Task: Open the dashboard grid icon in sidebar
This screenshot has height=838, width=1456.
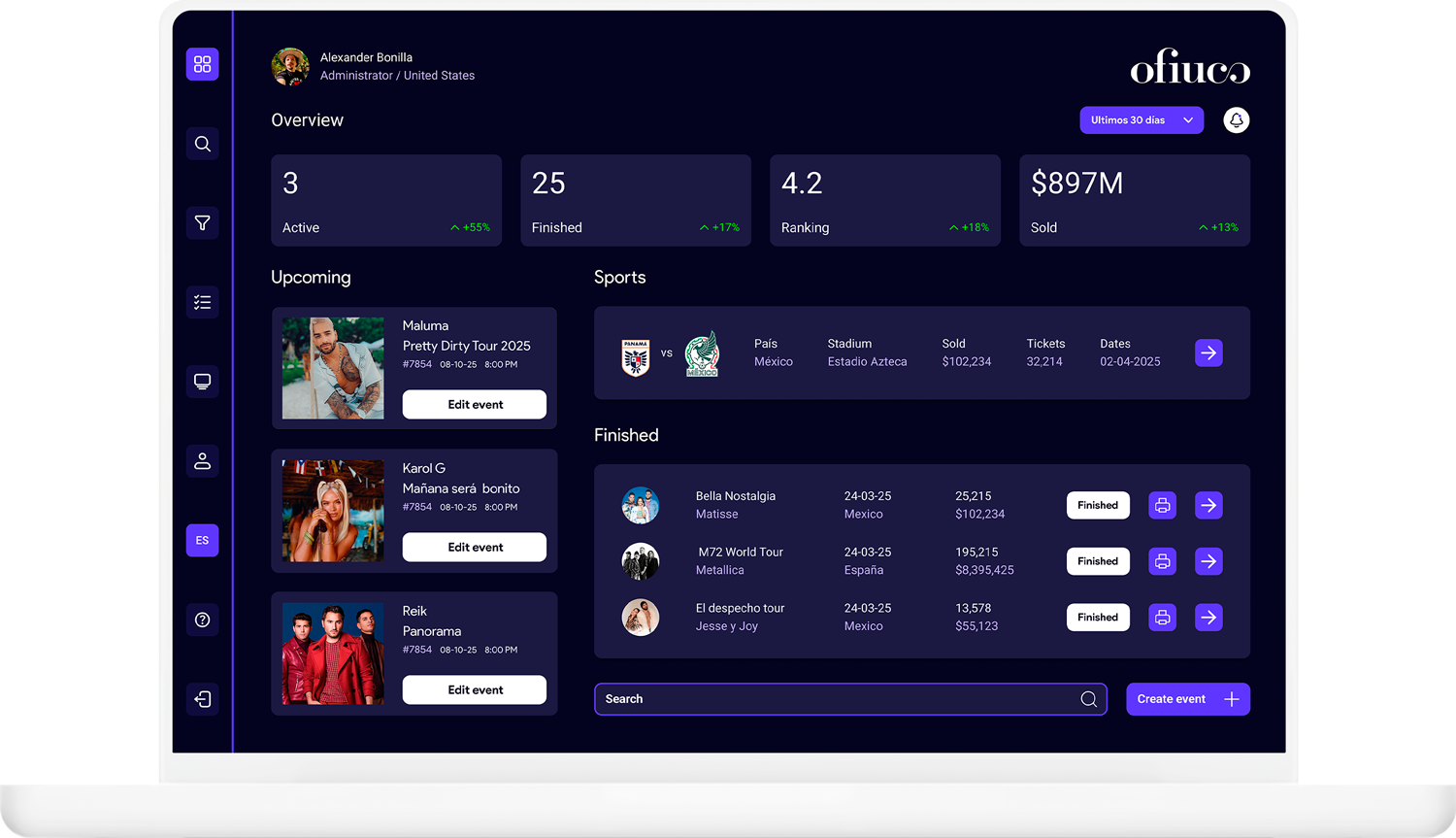Action: pyautogui.click(x=202, y=64)
